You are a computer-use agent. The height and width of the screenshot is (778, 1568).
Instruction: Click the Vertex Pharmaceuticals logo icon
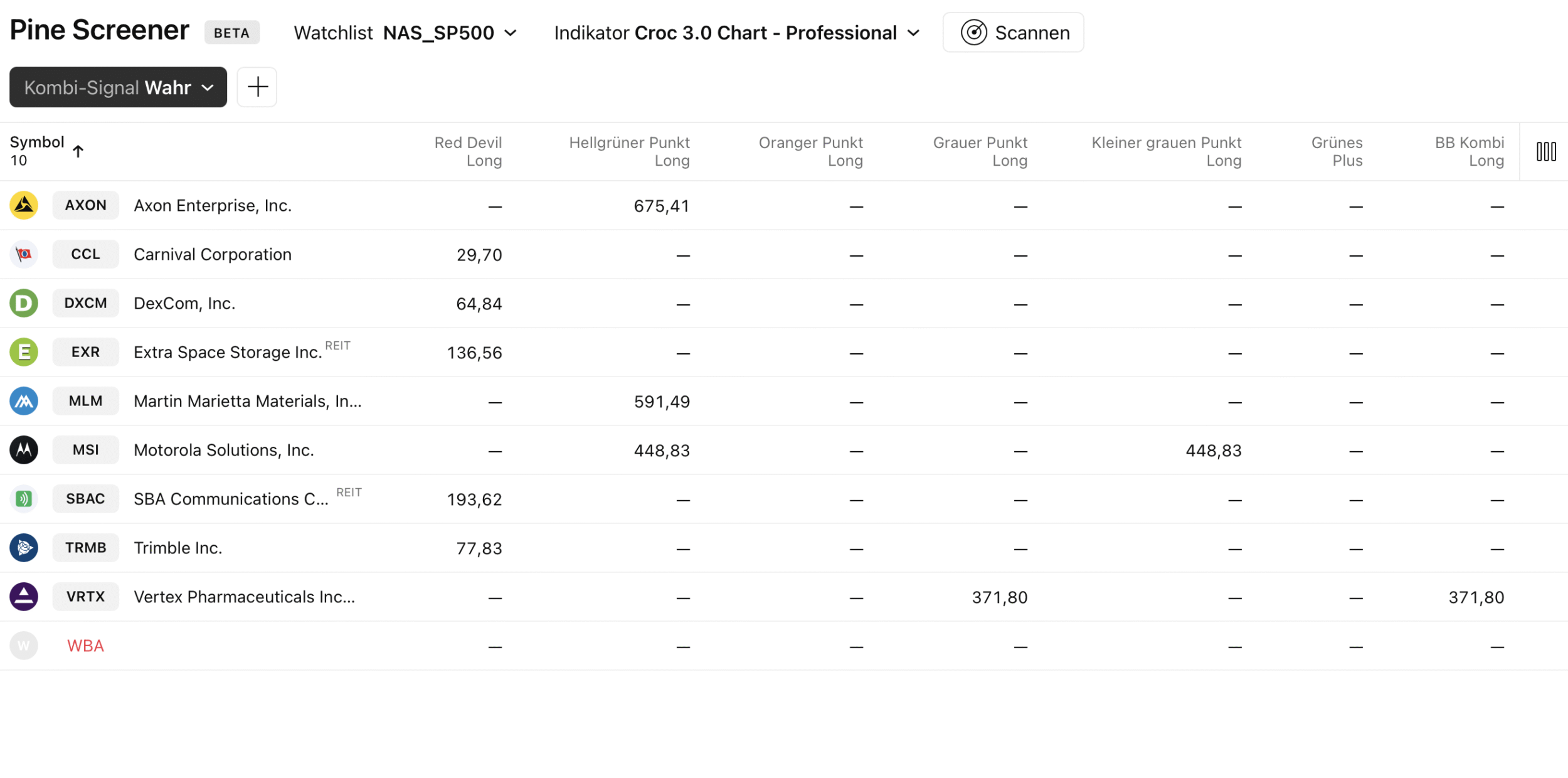(x=24, y=597)
